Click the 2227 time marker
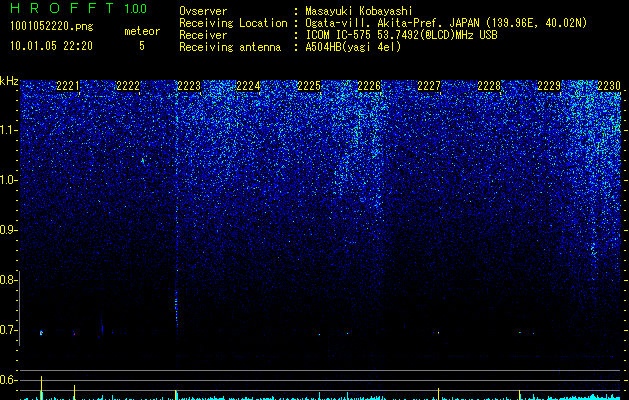This screenshot has width=629, height=400. point(429,86)
